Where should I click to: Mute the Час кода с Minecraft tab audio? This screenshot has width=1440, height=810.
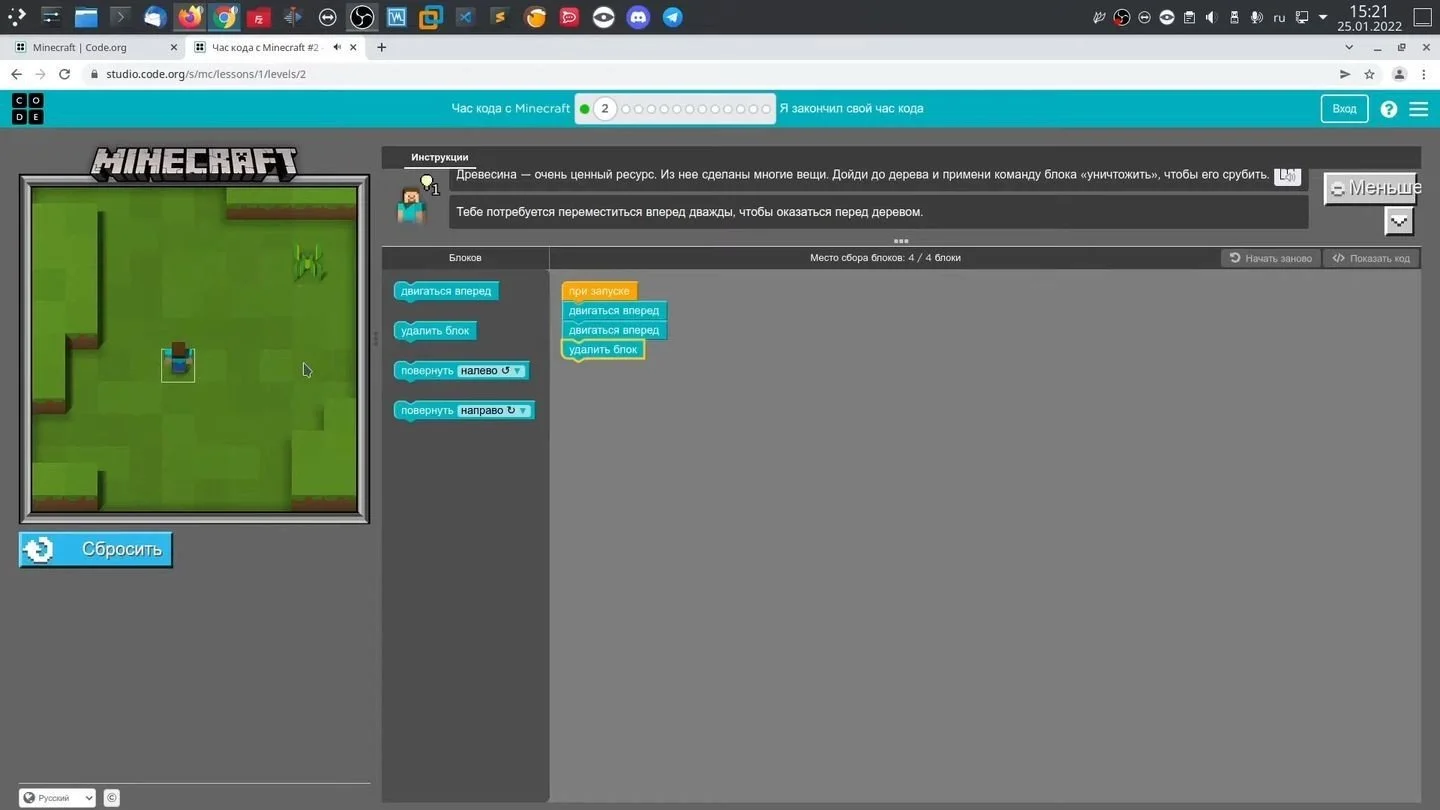click(337, 47)
